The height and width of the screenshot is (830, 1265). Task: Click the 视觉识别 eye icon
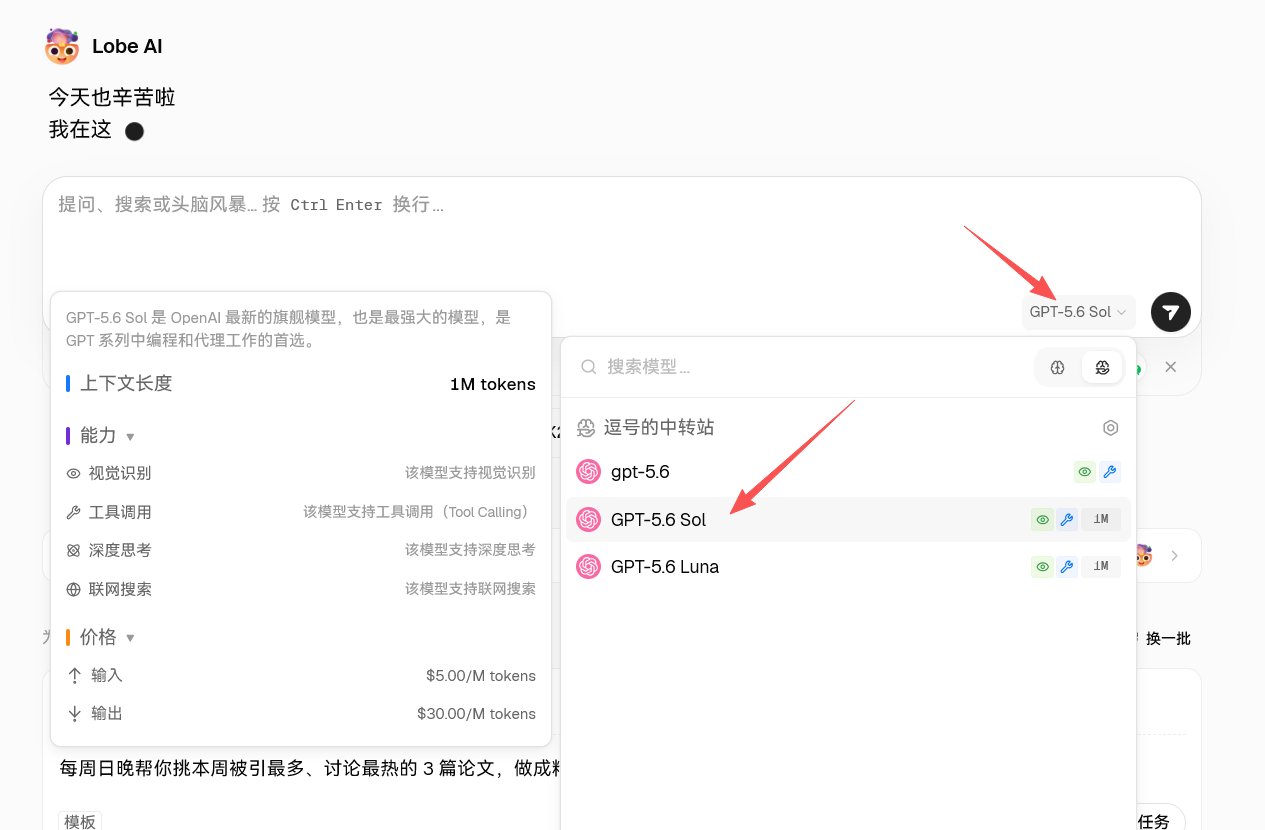click(x=73, y=474)
